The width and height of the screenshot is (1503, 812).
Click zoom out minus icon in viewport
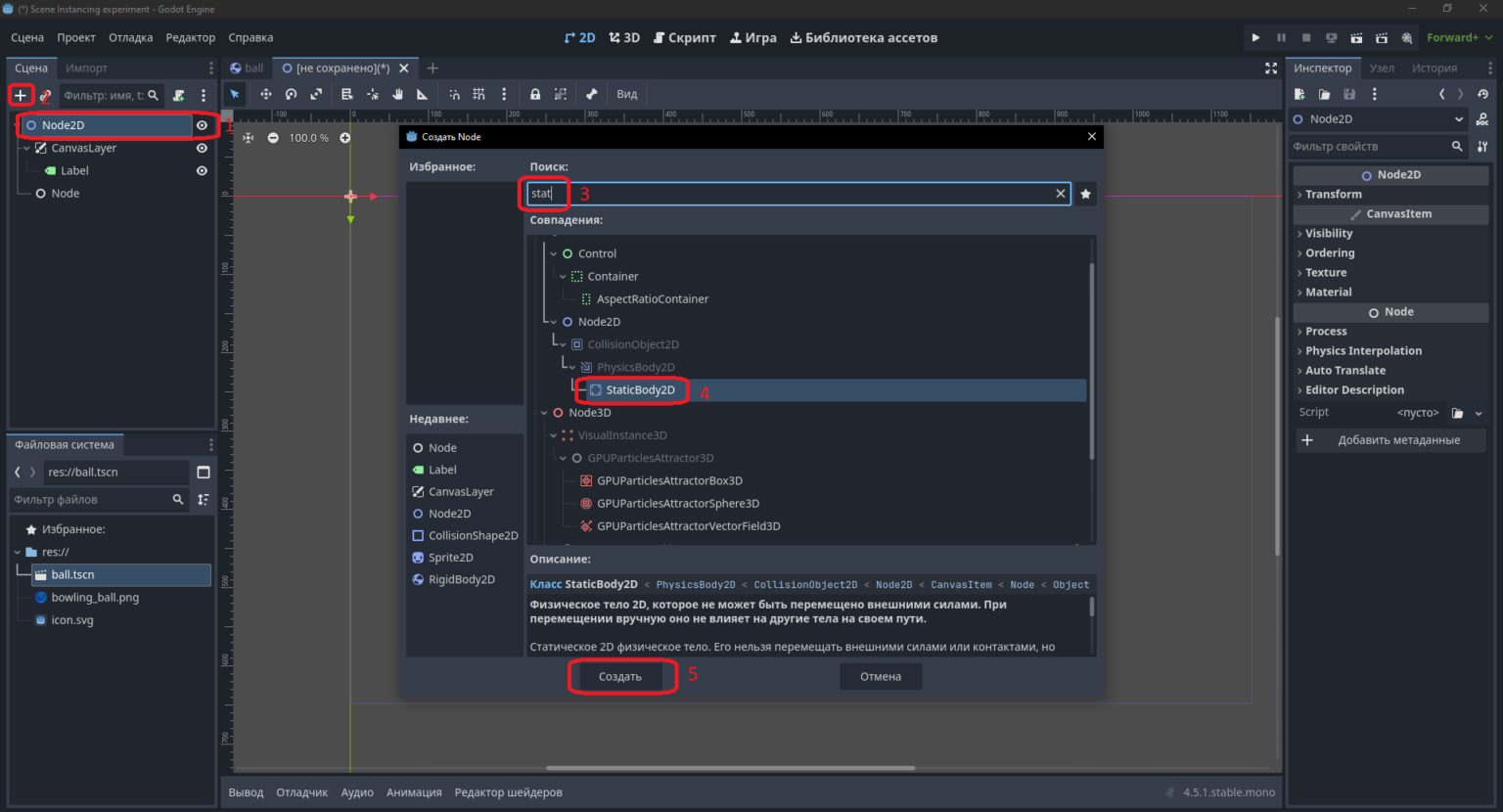pos(273,138)
